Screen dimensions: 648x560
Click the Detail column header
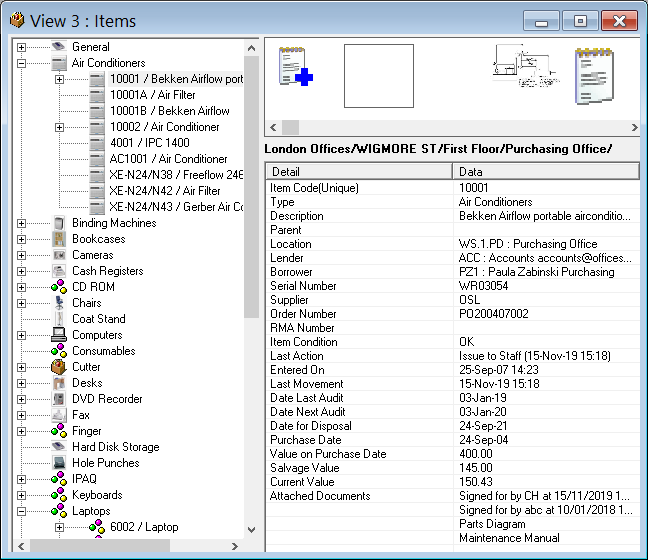click(359, 172)
